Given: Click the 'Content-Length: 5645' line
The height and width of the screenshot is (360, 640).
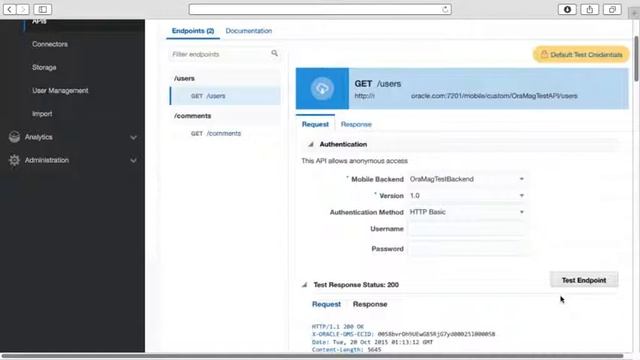Looking at the screenshot, I should pyautogui.click(x=346, y=350).
